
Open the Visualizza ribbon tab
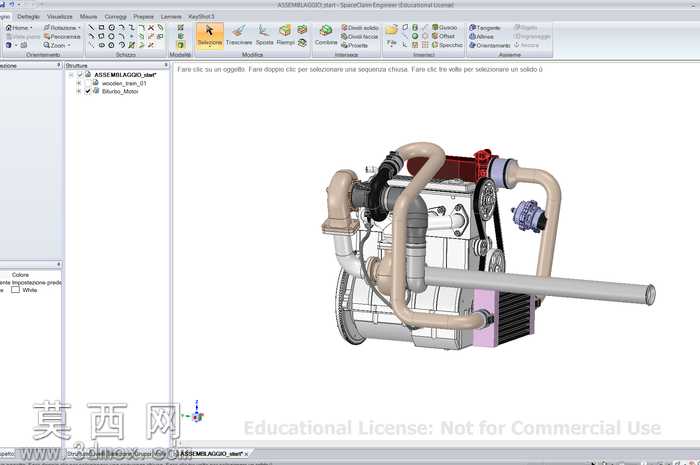click(59, 17)
